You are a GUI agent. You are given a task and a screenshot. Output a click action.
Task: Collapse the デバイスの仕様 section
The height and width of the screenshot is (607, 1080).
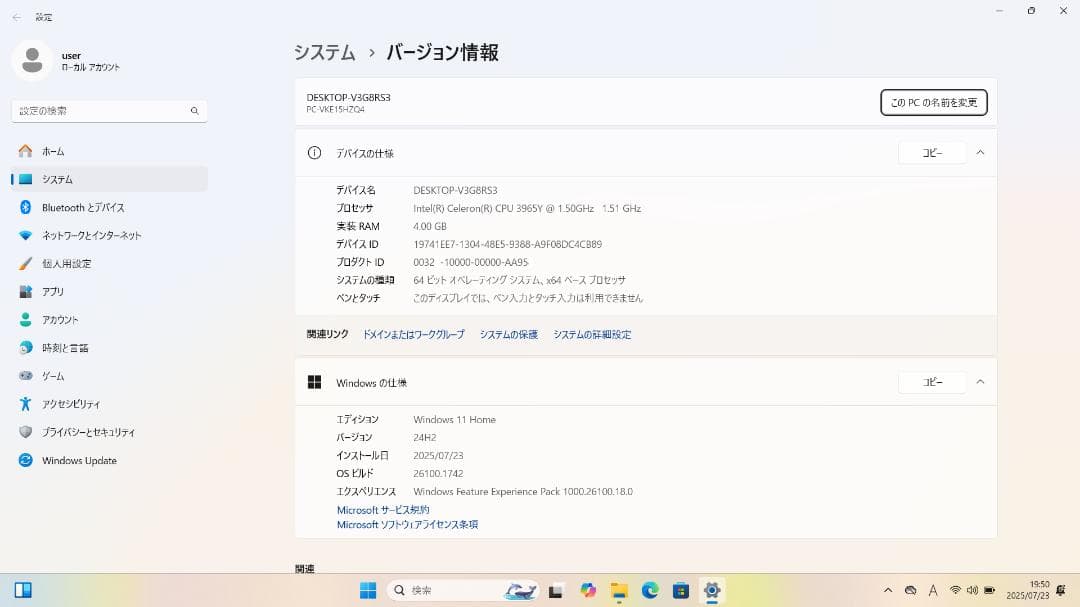coord(980,153)
